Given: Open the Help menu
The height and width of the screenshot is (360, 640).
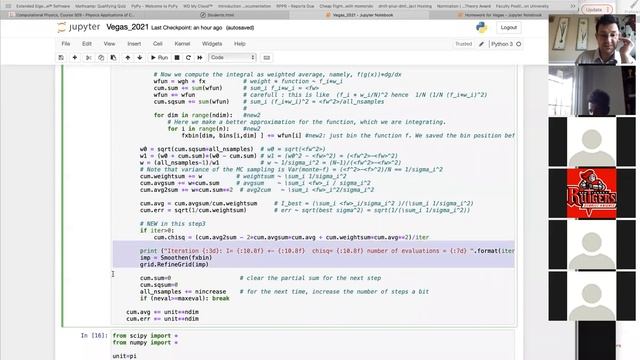Looking at the screenshot, I should tap(240, 44).
